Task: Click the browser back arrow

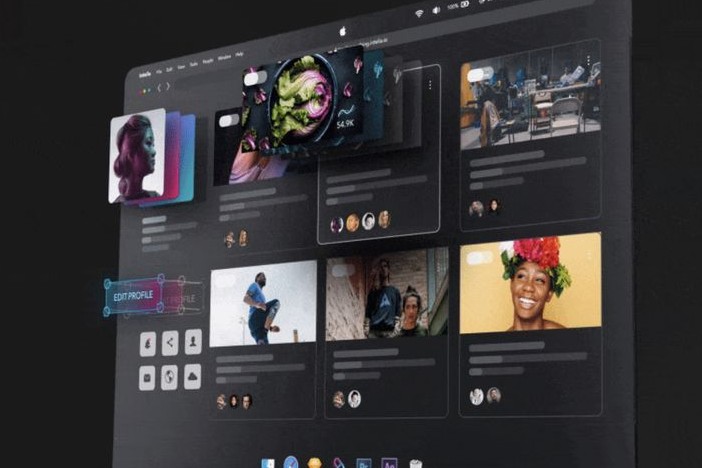Action: [x=158, y=88]
